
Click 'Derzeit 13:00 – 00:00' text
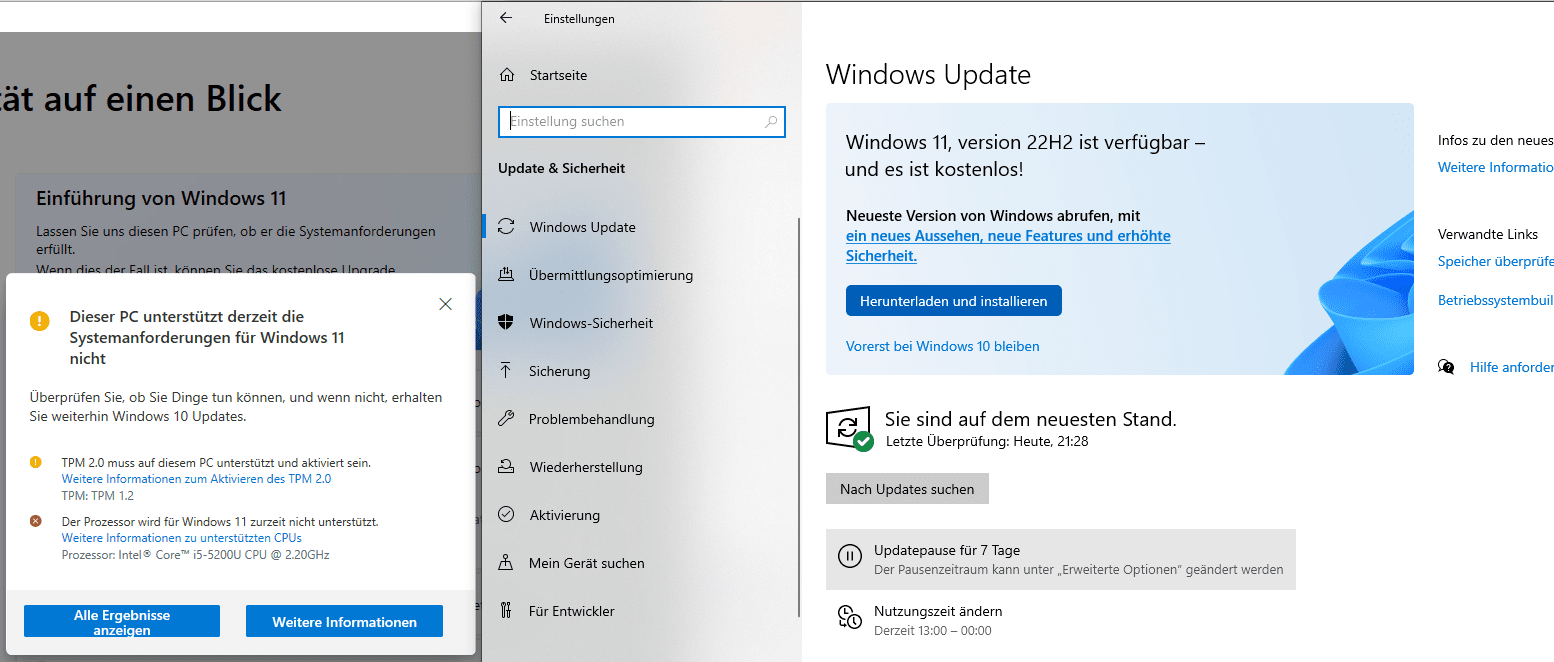(933, 630)
